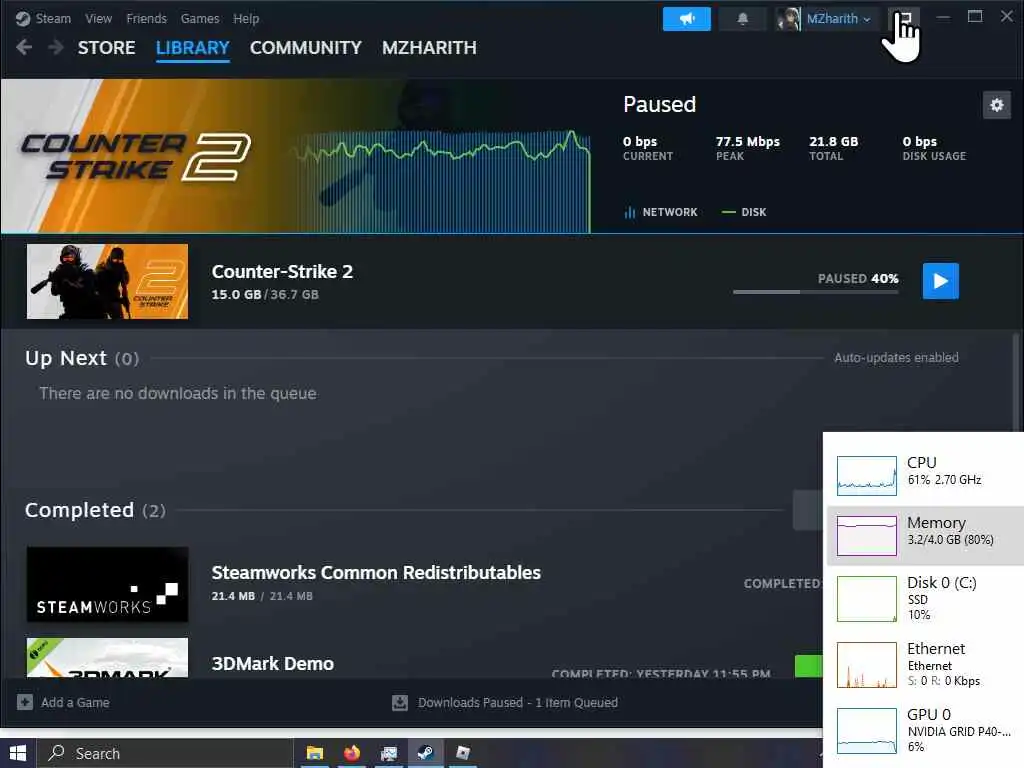Image resolution: width=1024 pixels, height=768 pixels.
Task: Open the View menu
Action: tap(98, 18)
